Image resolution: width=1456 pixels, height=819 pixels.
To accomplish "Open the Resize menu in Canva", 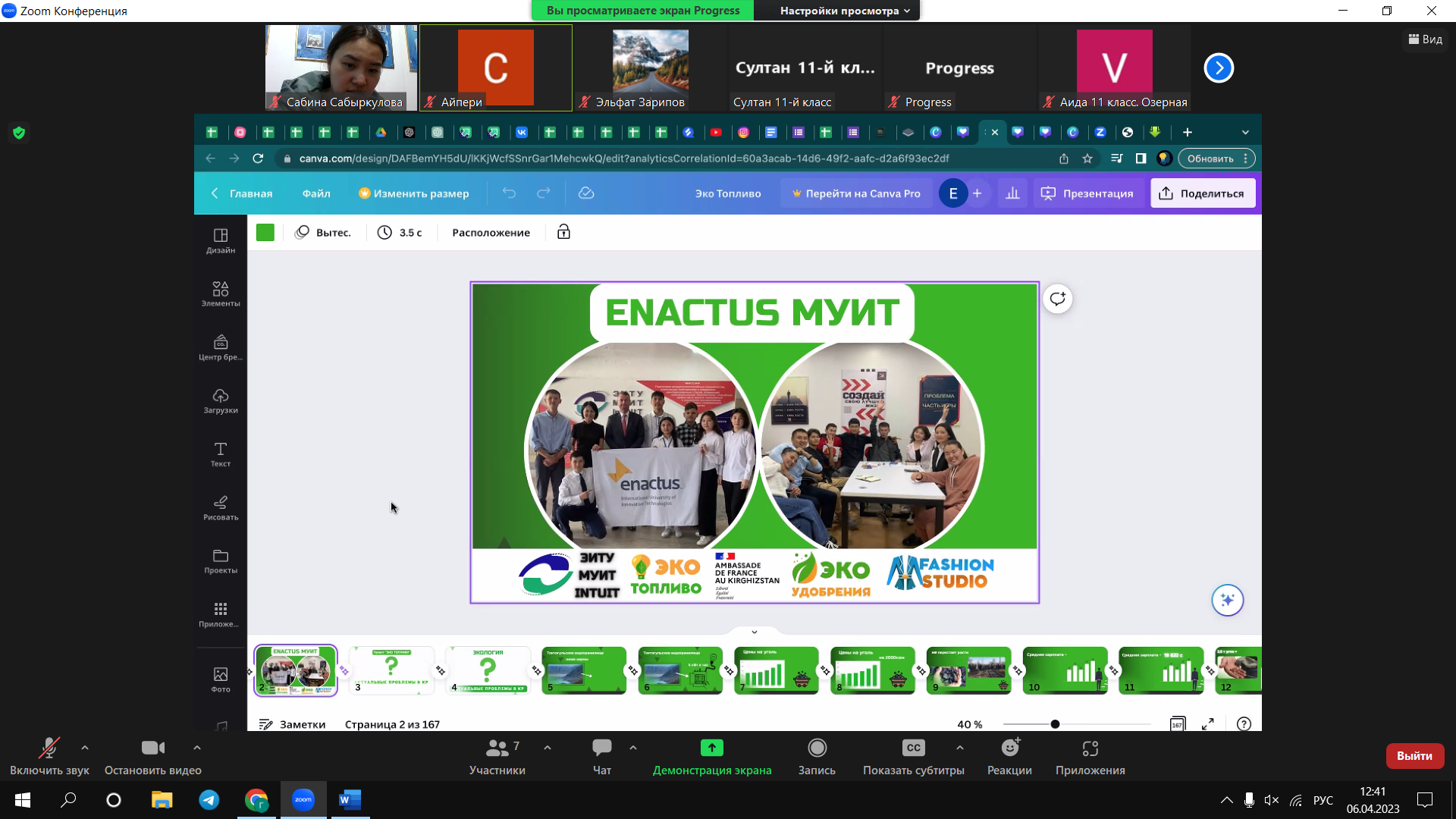I will point(414,193).
